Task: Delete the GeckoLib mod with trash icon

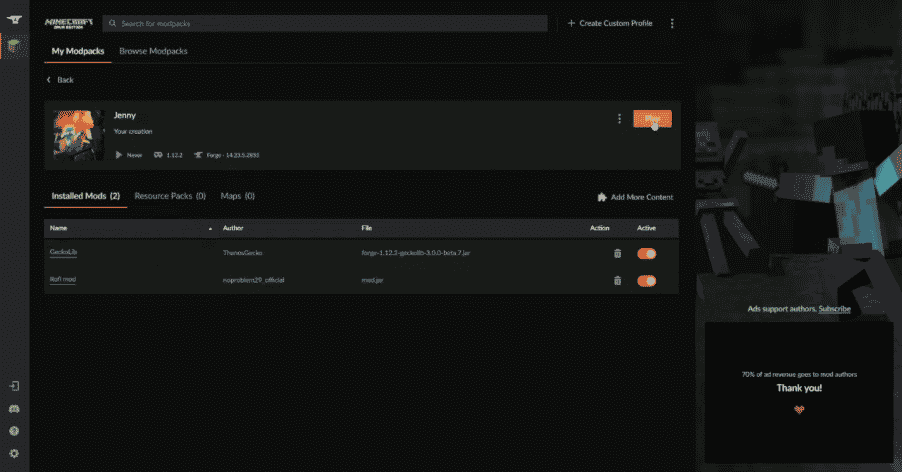Action: [x=617, y=254]
